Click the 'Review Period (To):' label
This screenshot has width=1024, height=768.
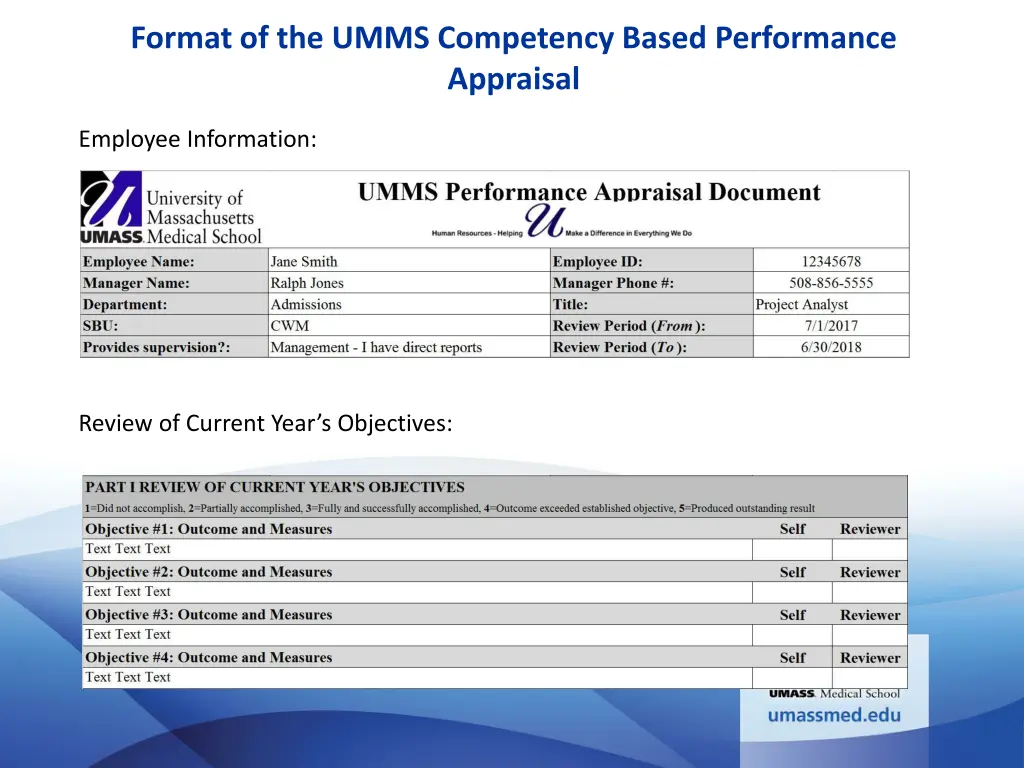click(620, 347)
